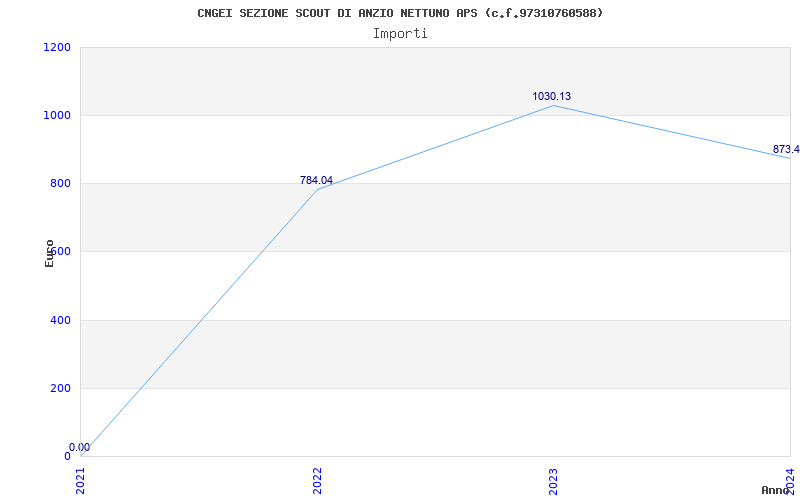Click the 873.4 data label
The image size is (800, 500).
point(786,149)
